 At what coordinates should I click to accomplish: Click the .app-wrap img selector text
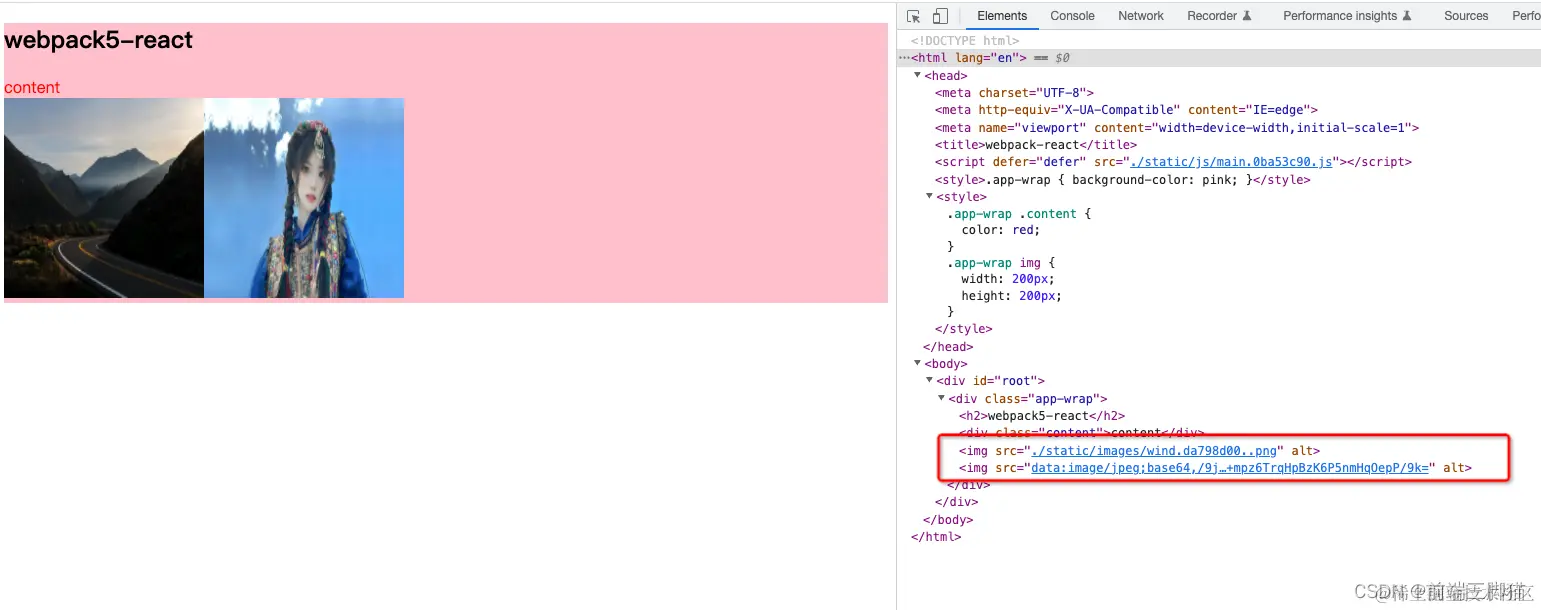[x=993, y=263]
